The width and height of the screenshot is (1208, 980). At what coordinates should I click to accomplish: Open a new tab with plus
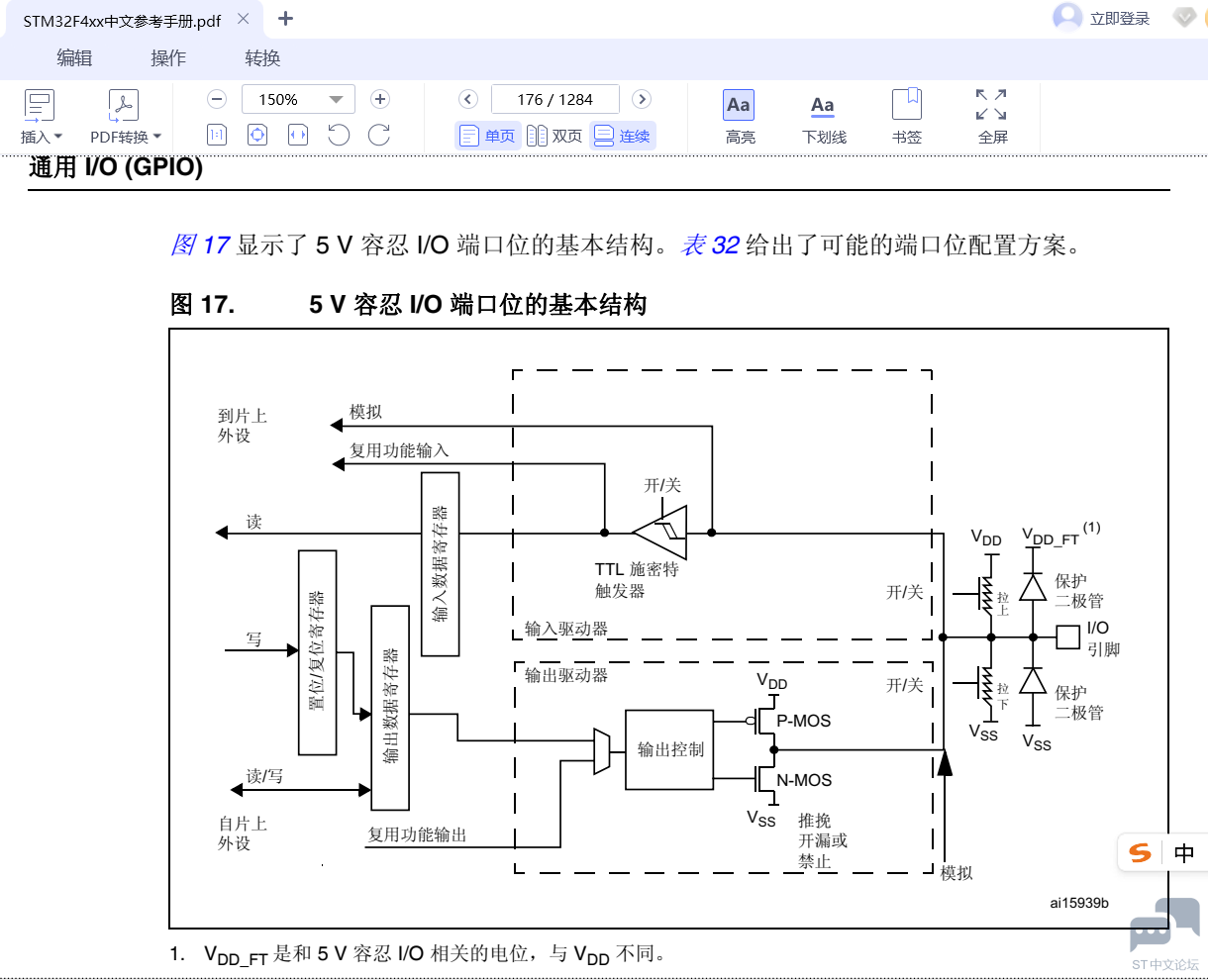coord(285,18)
